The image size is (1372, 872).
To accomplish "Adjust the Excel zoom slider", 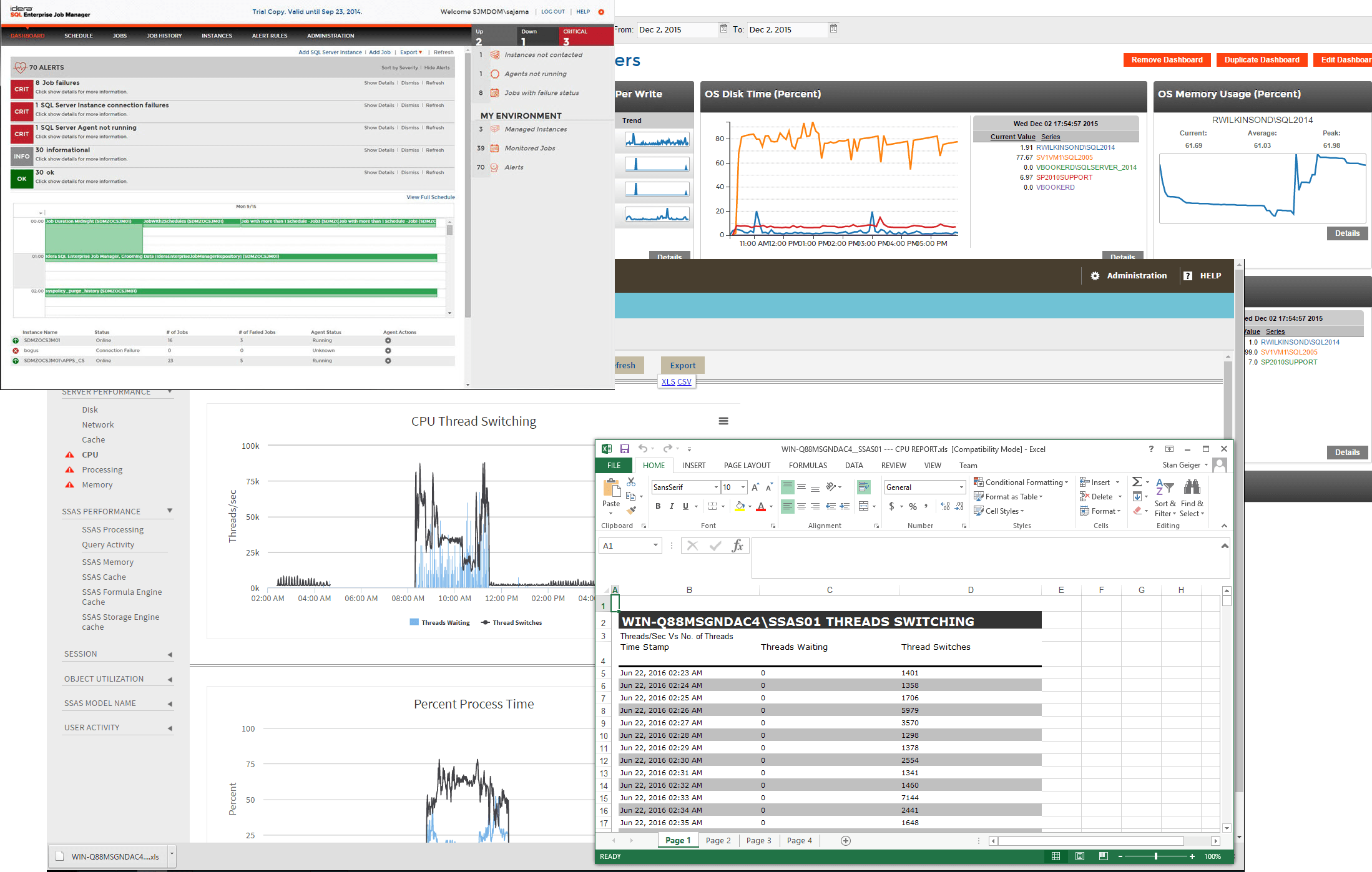I will coord(1155,856).
